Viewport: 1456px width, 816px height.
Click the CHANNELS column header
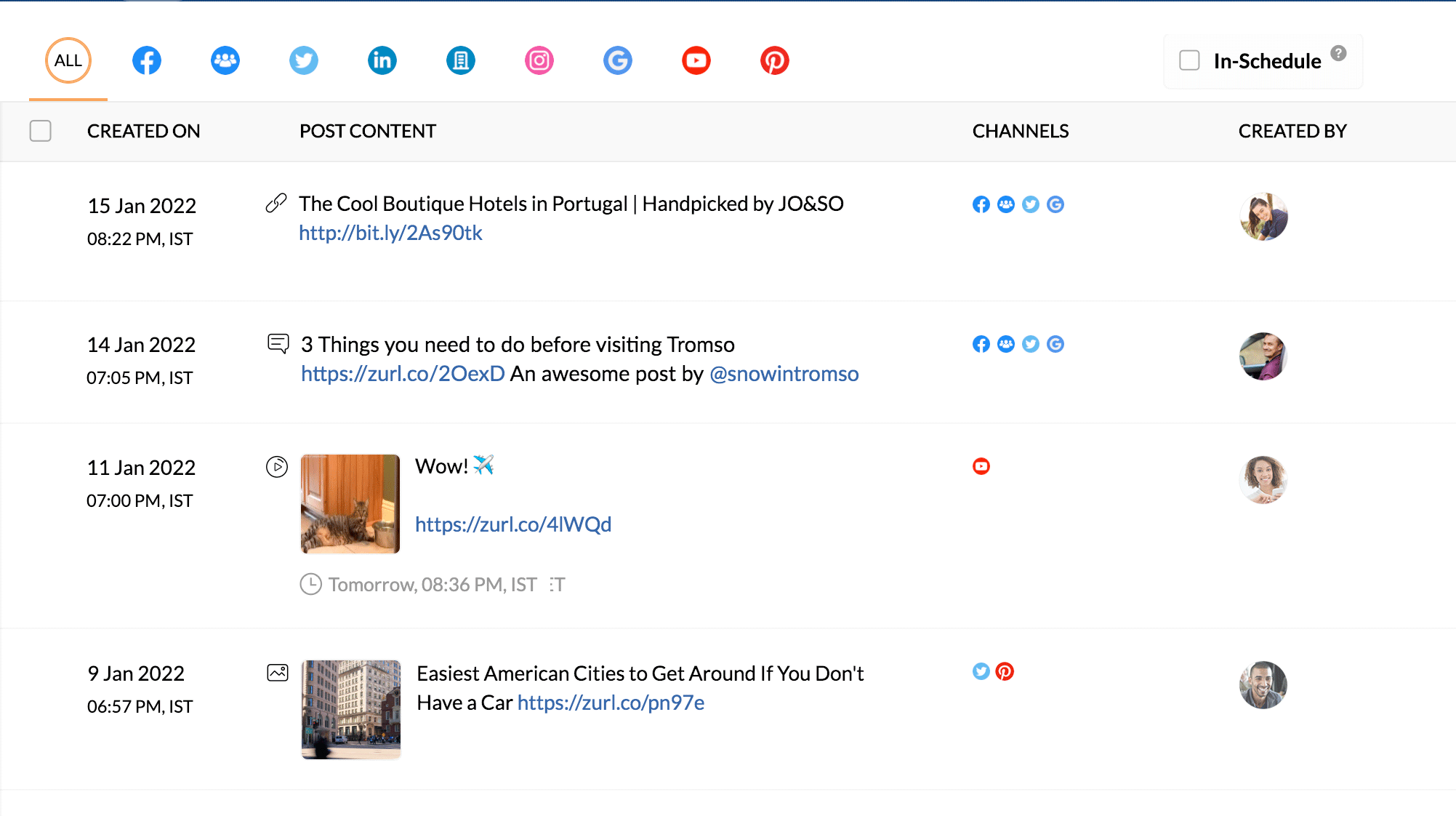(x=1021, y=131)
